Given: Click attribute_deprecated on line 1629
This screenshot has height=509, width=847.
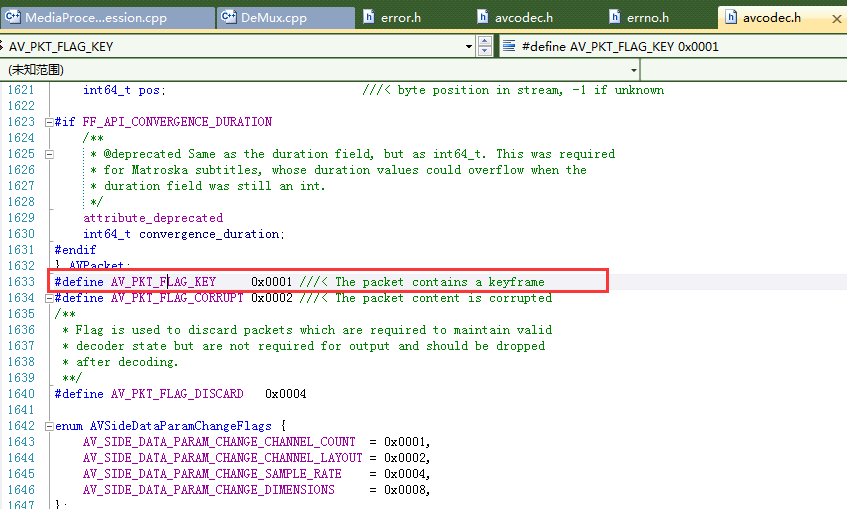Looking at the screenshot, I should point(153,218).
